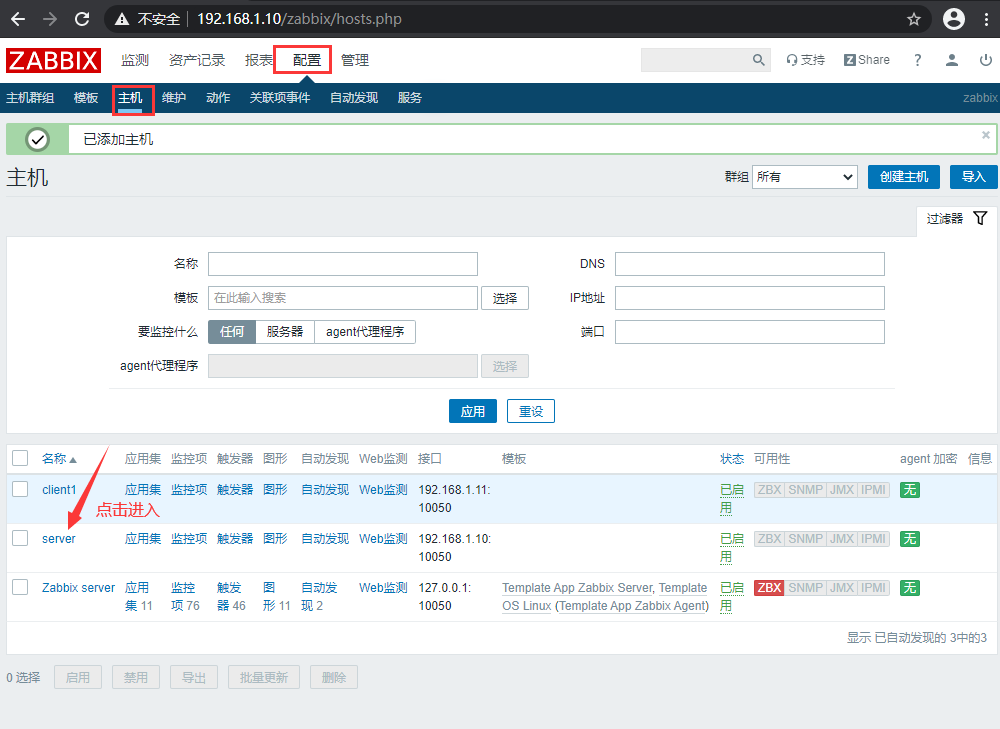
Task: Check the Zabbix server row checkbox
Action: pyautogui.click(x=20, y=587)
